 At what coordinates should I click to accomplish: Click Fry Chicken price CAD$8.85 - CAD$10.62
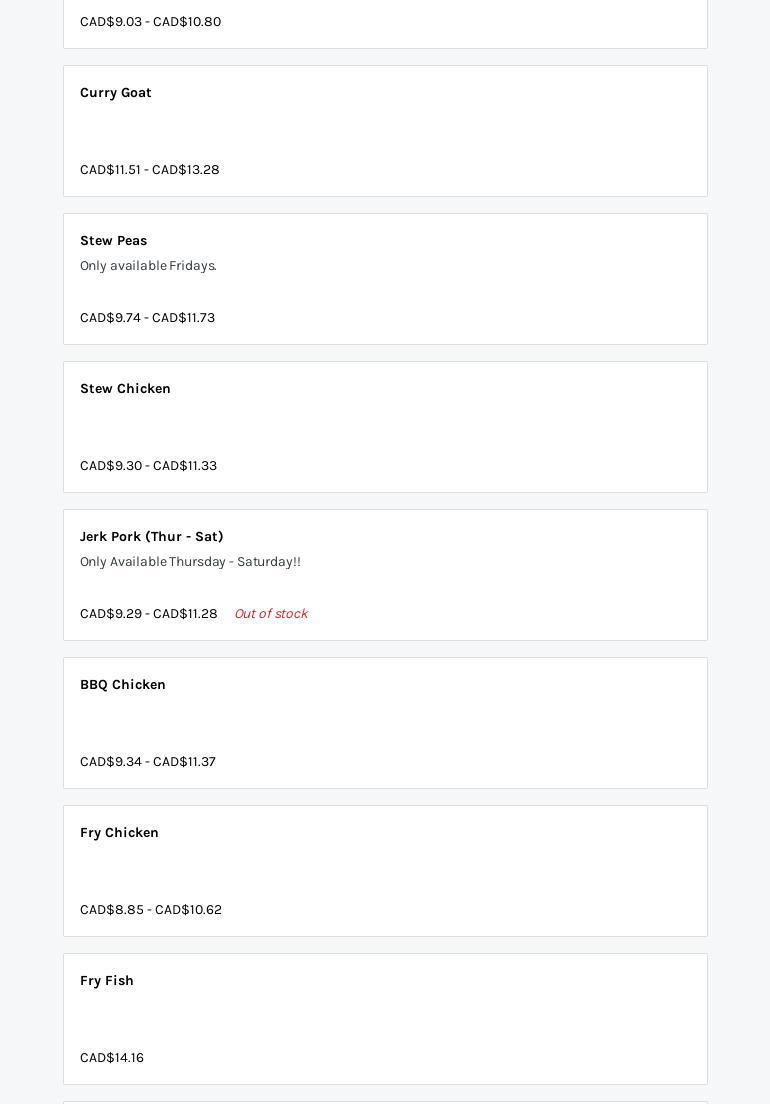coord(151,910)
